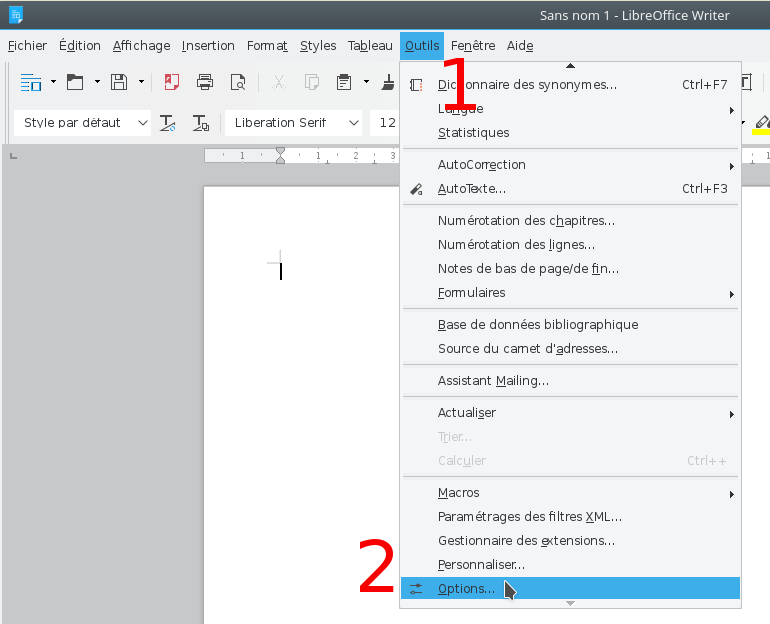Click the Save disk icon

point(119,82)
